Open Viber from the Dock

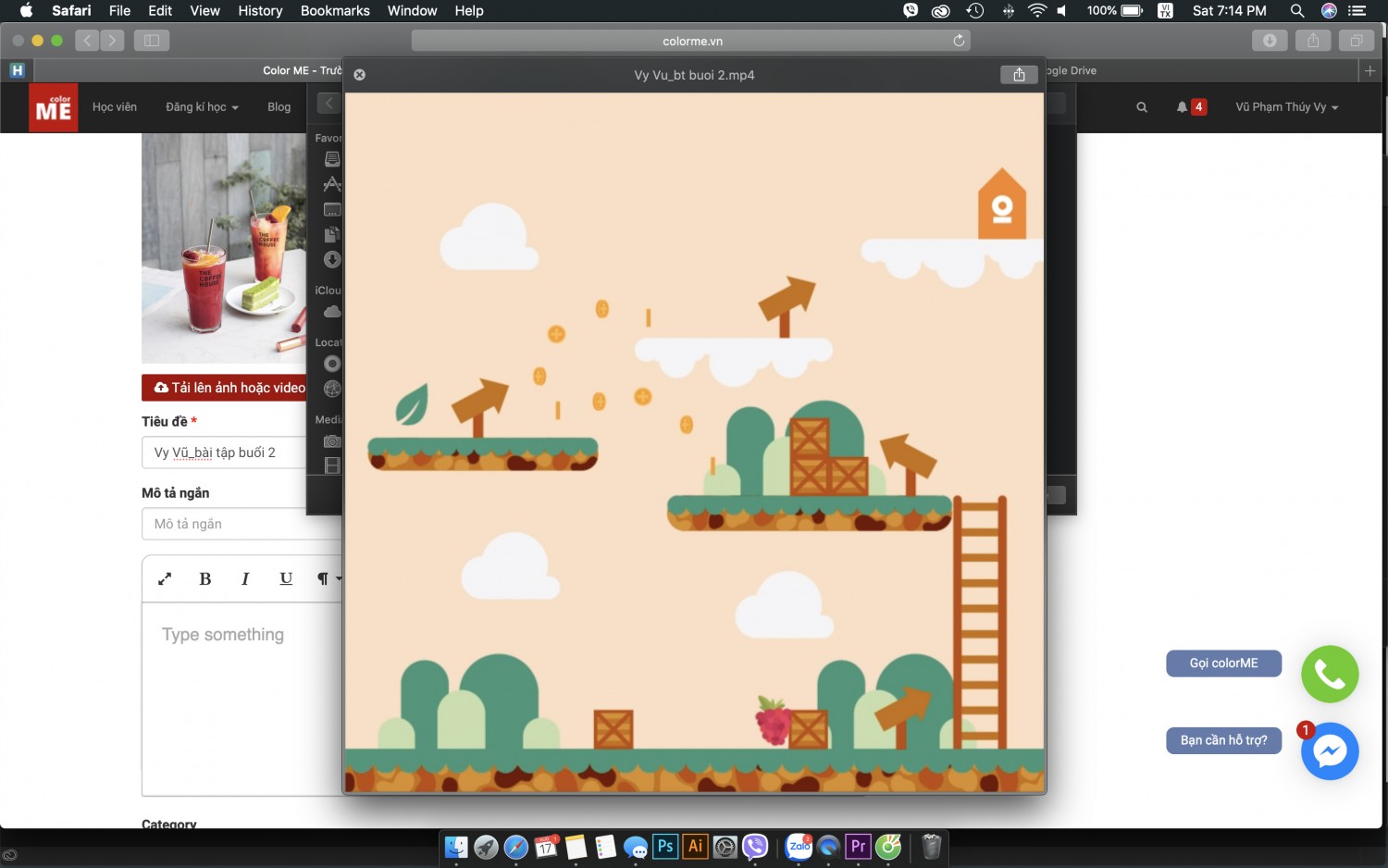pos(756,846)
